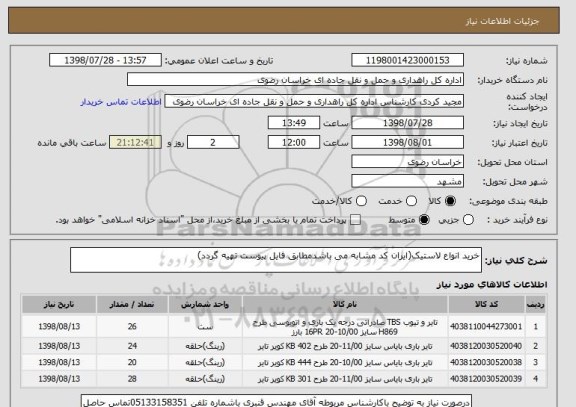Tick the اسناد خزانه اسلامی payment checkbox
The width and height of the screenshot is (576, 407).
355,220
